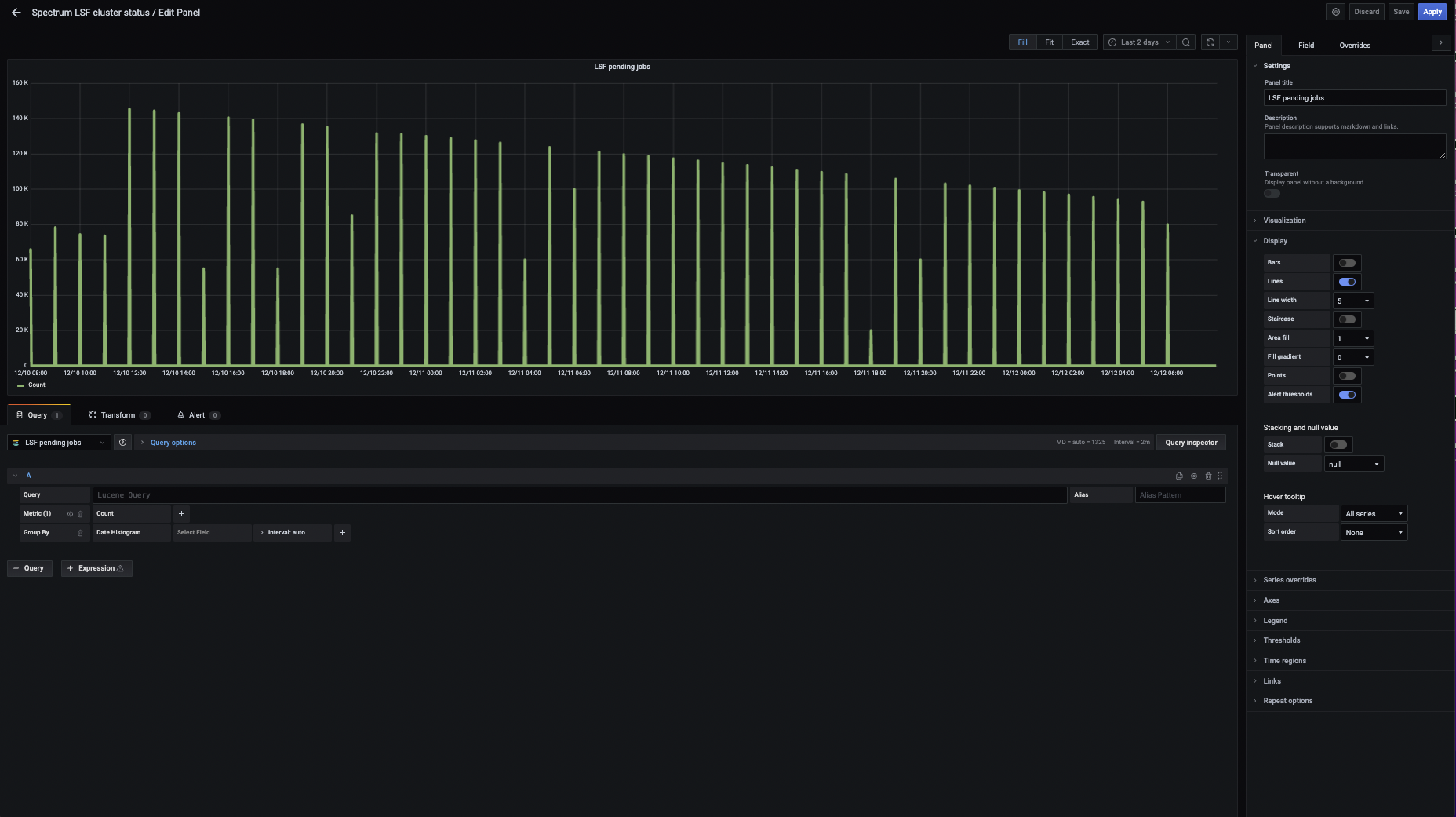Add a Group By with the plus button

click(x=342, y=533)
